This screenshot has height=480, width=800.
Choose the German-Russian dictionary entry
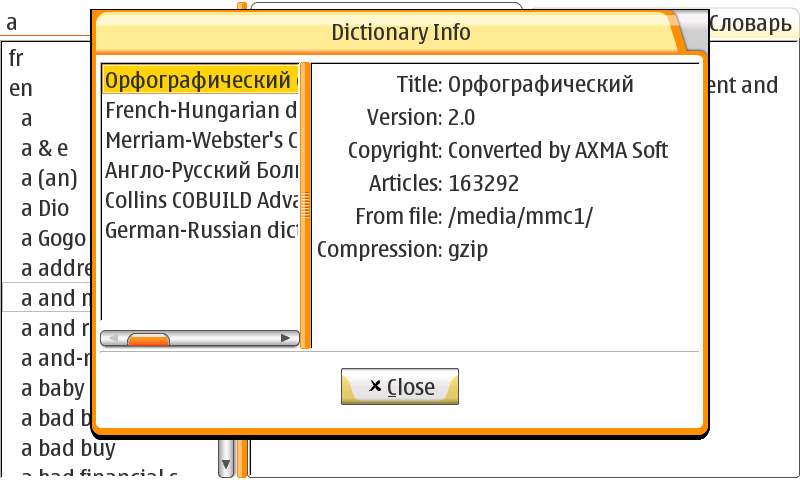point(200,230)
